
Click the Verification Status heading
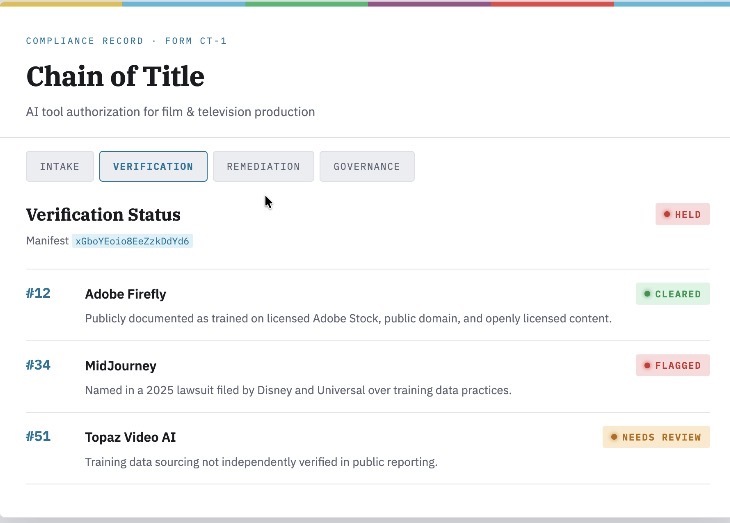(103, 215)
